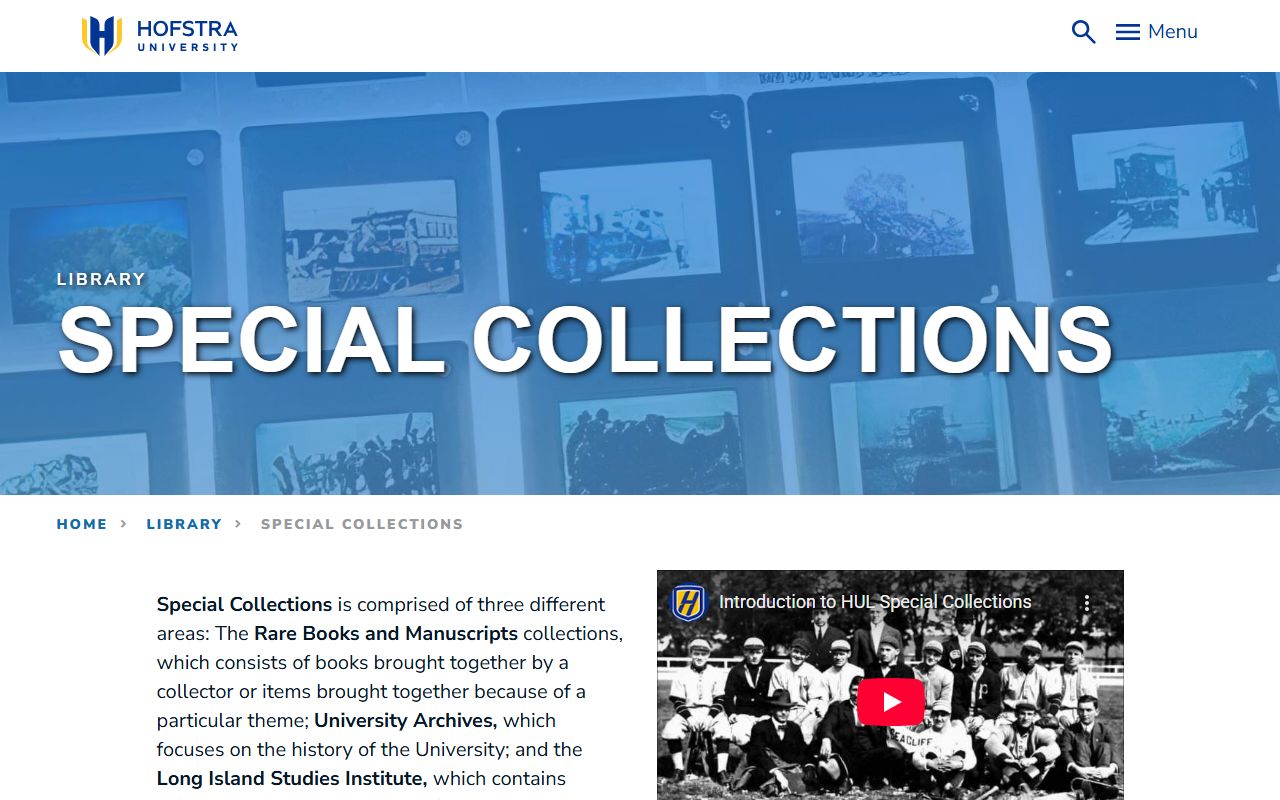Open the Introduction to HUL Special Collections title

tap(875, 602)
